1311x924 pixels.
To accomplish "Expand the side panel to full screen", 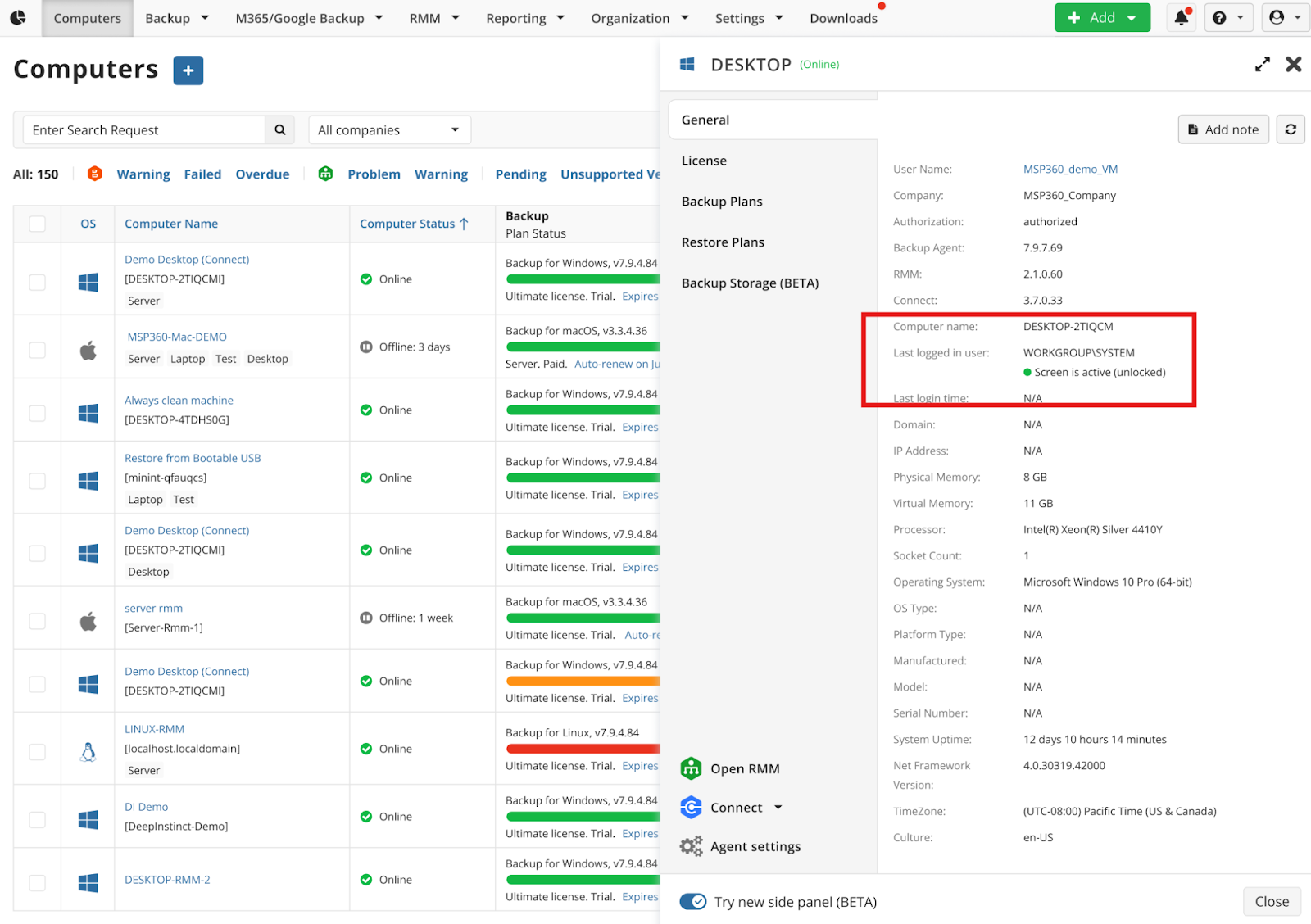I will 1263,64.
